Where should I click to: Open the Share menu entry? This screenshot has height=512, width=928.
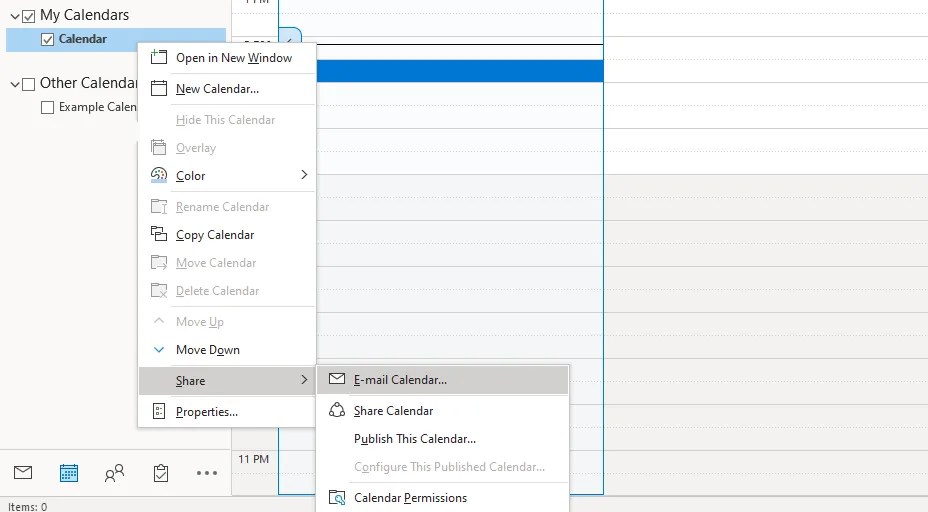227,380
